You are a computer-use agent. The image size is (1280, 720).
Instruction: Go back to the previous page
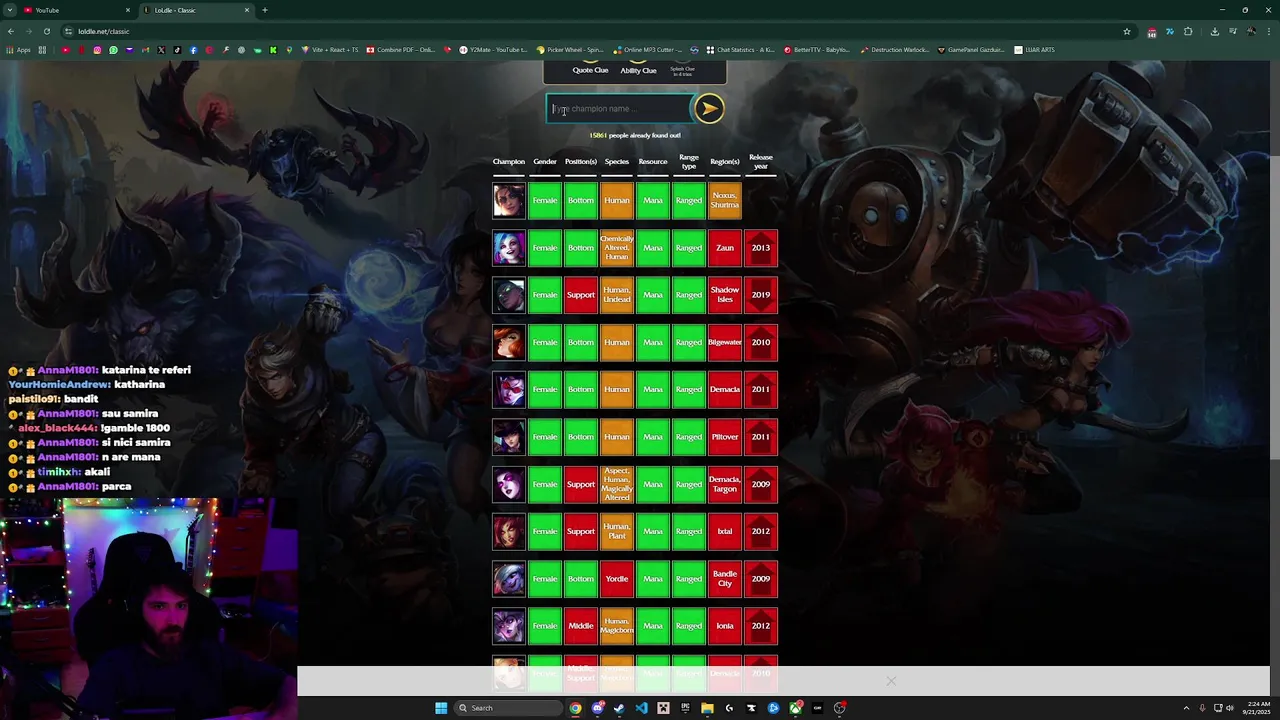11,31
